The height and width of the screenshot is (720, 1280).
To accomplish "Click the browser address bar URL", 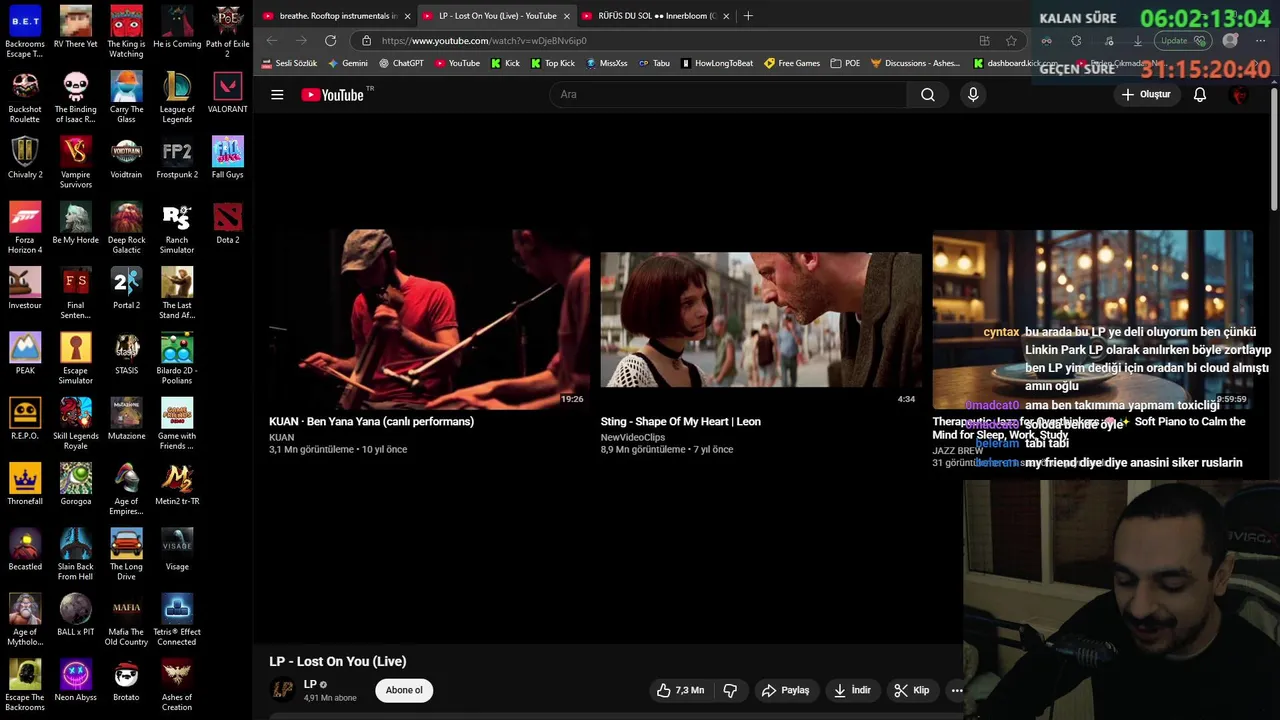I will 484,41.
